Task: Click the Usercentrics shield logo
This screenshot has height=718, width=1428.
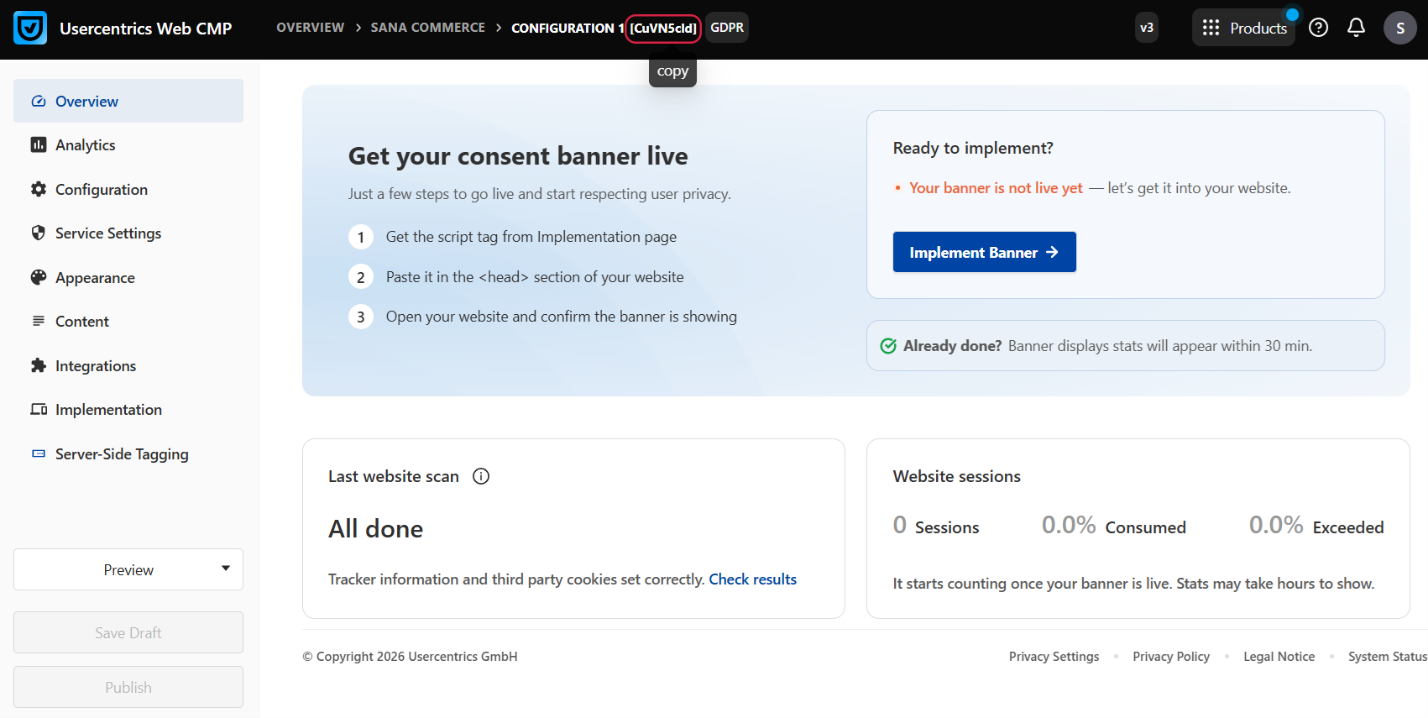Action: (x=30, y=28)
